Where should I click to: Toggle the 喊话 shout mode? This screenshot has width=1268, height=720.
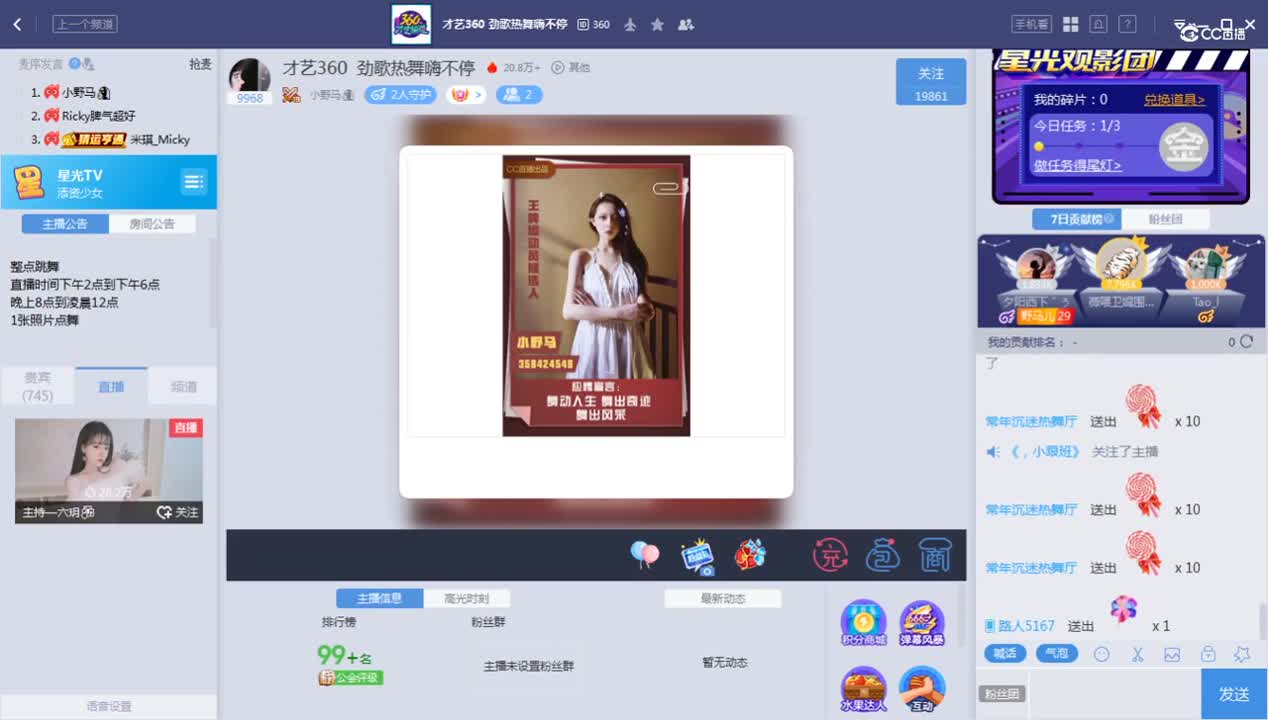pyautogui.click(x=1005, y=654)
